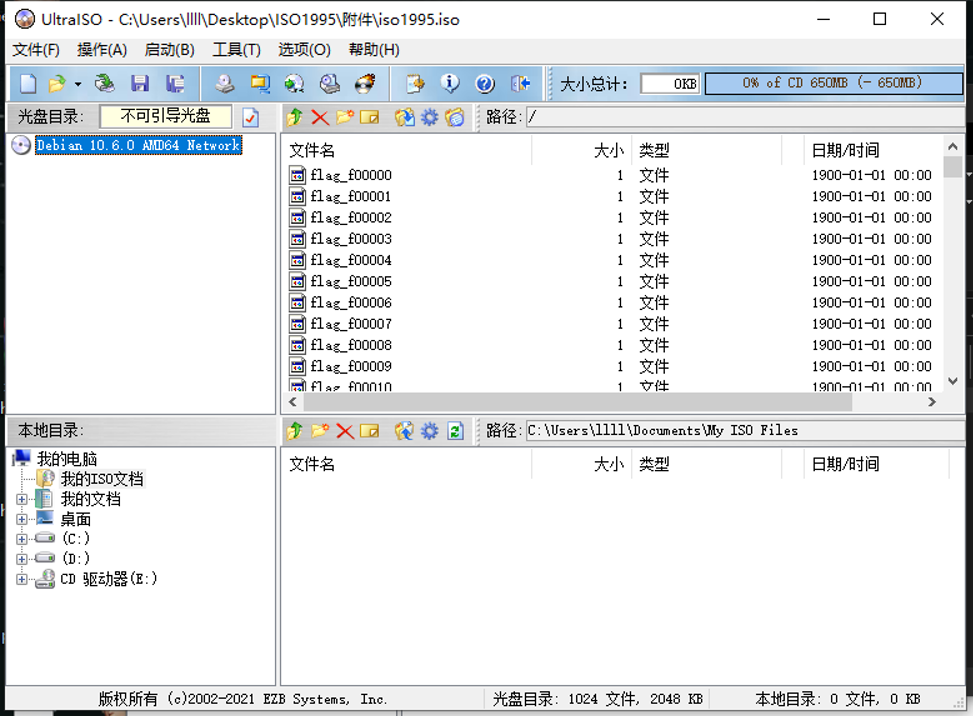
Task: Select Debian 10.6.0 AMD64 Network disc node
Action: [138, 145]
